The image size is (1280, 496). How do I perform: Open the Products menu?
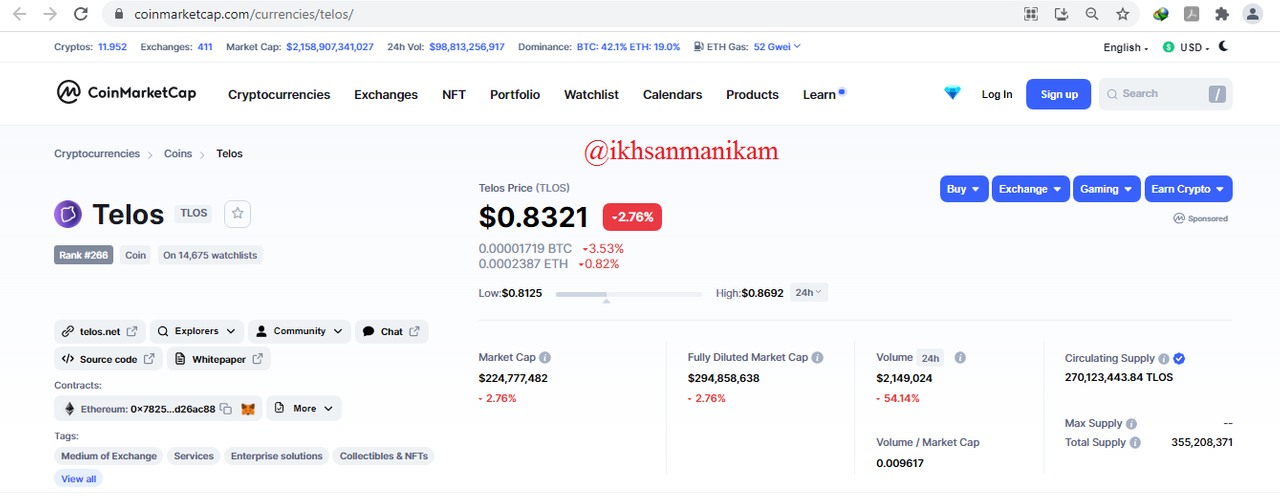[x=752, y=94]
